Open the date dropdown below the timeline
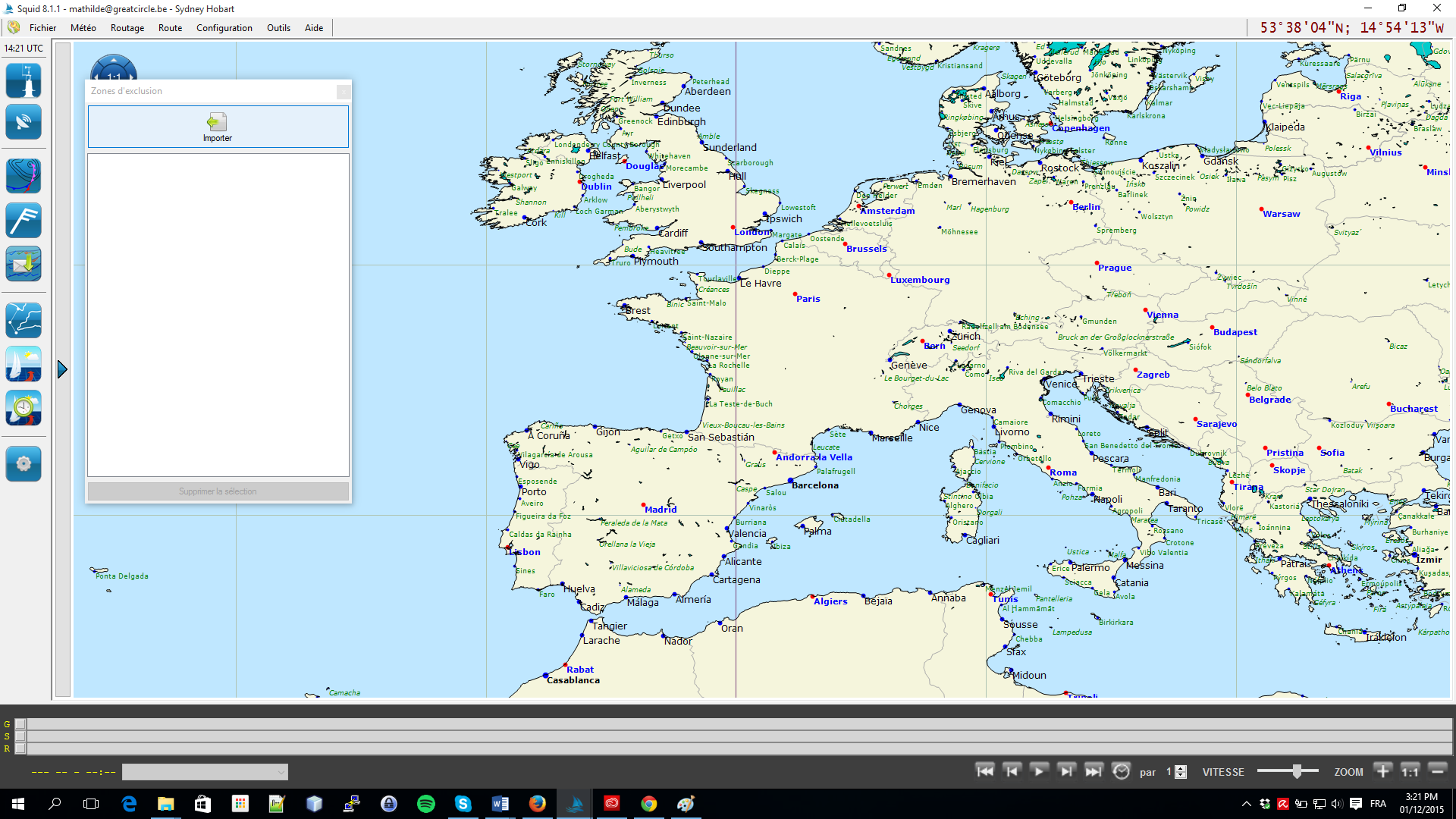This screenshot has width=1456, height=819. [x=205, y=772]
